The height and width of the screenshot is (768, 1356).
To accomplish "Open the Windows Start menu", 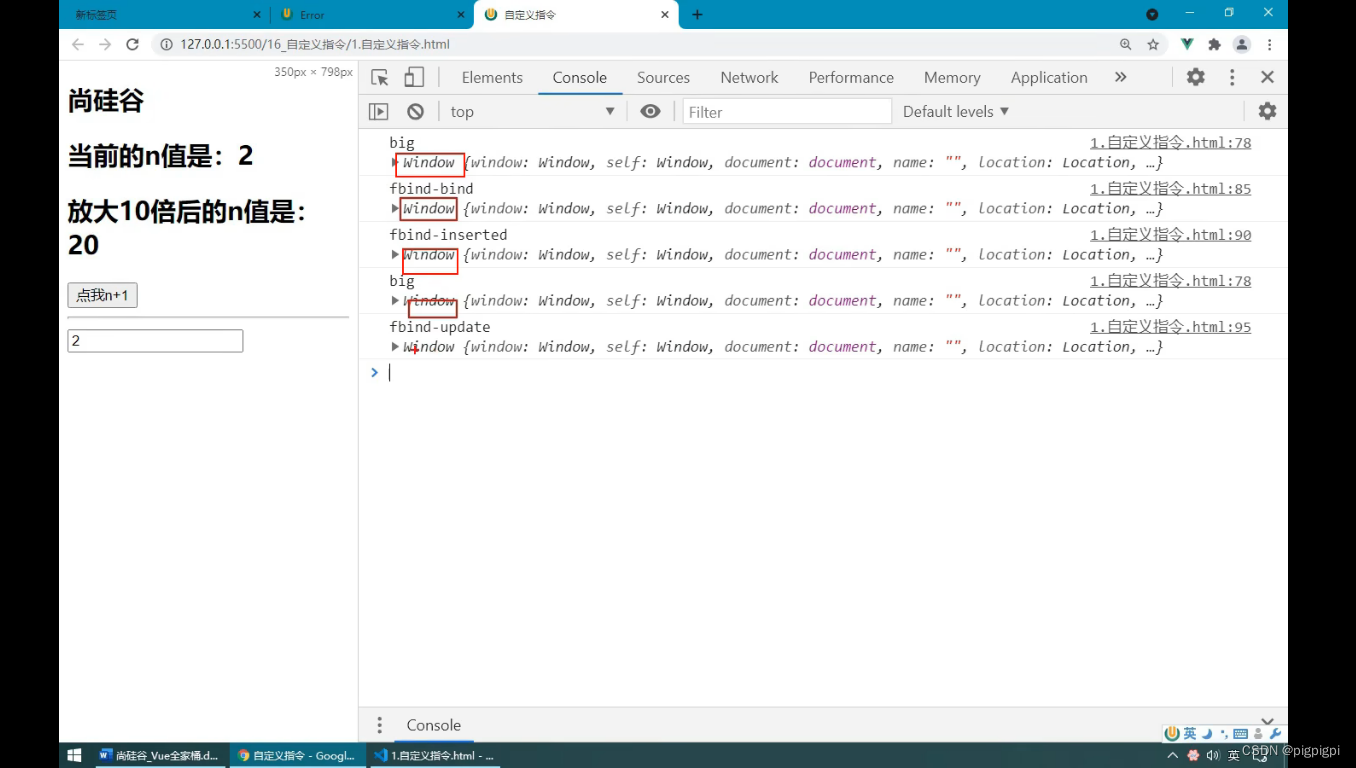I will point(74,755).
